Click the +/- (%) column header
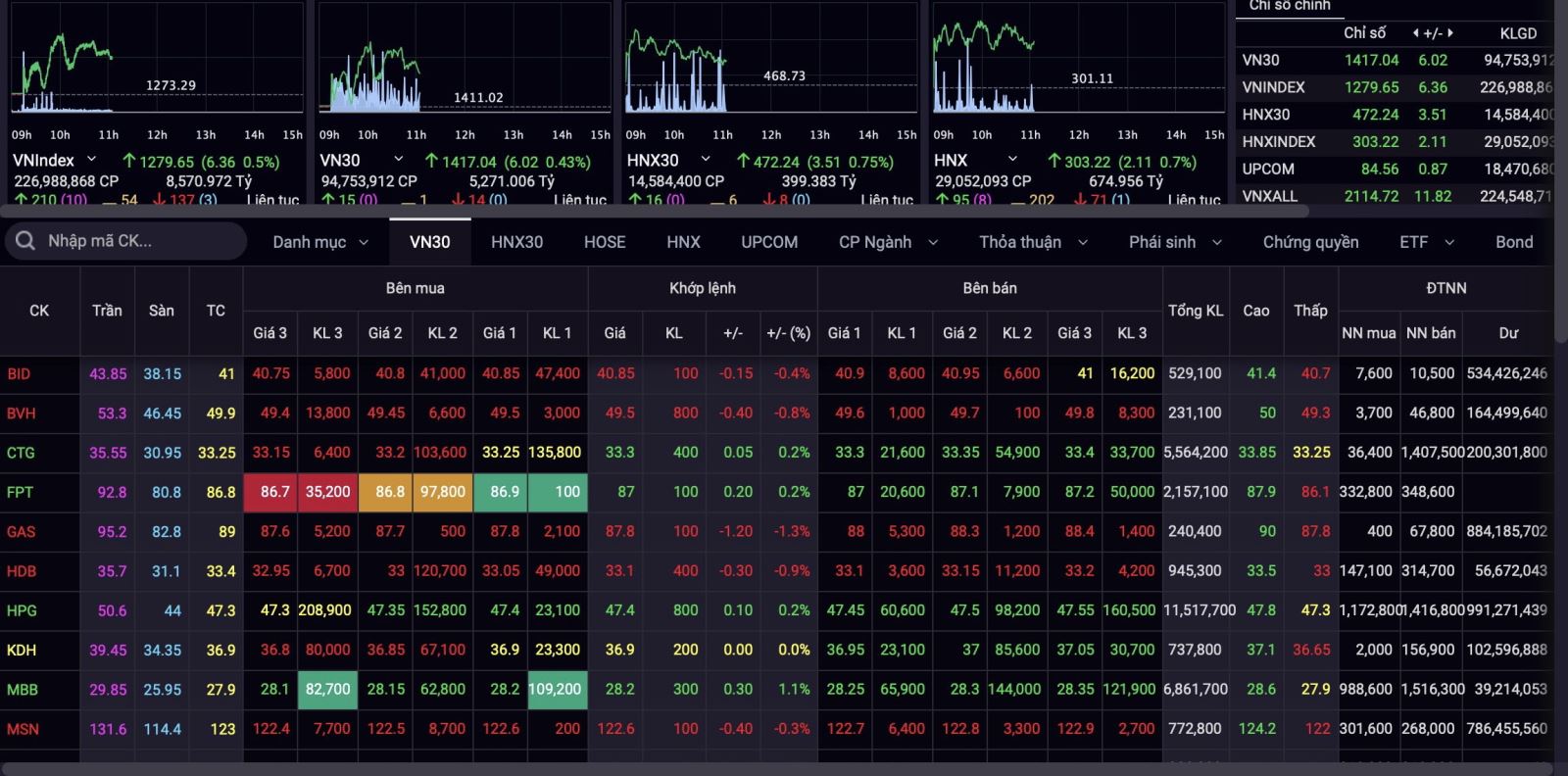The image size is (1568, 776). point(788,333)
